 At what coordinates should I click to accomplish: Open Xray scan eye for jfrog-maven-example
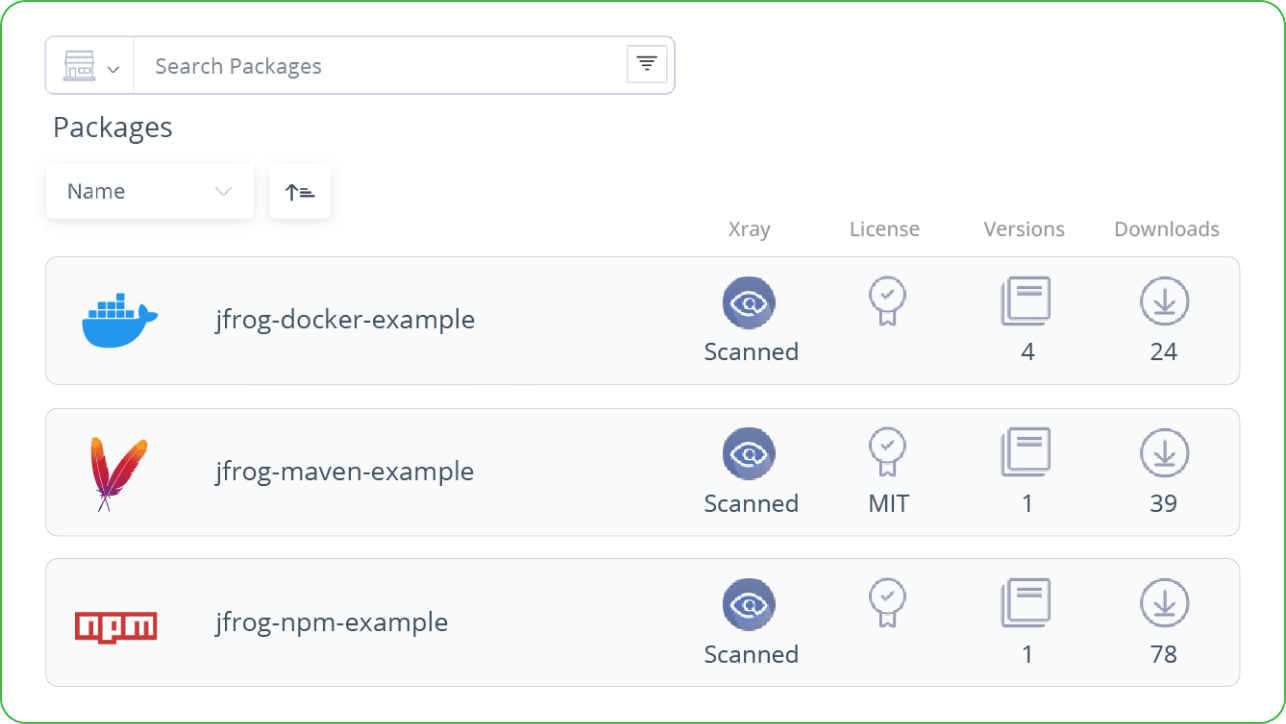[750, 453]
